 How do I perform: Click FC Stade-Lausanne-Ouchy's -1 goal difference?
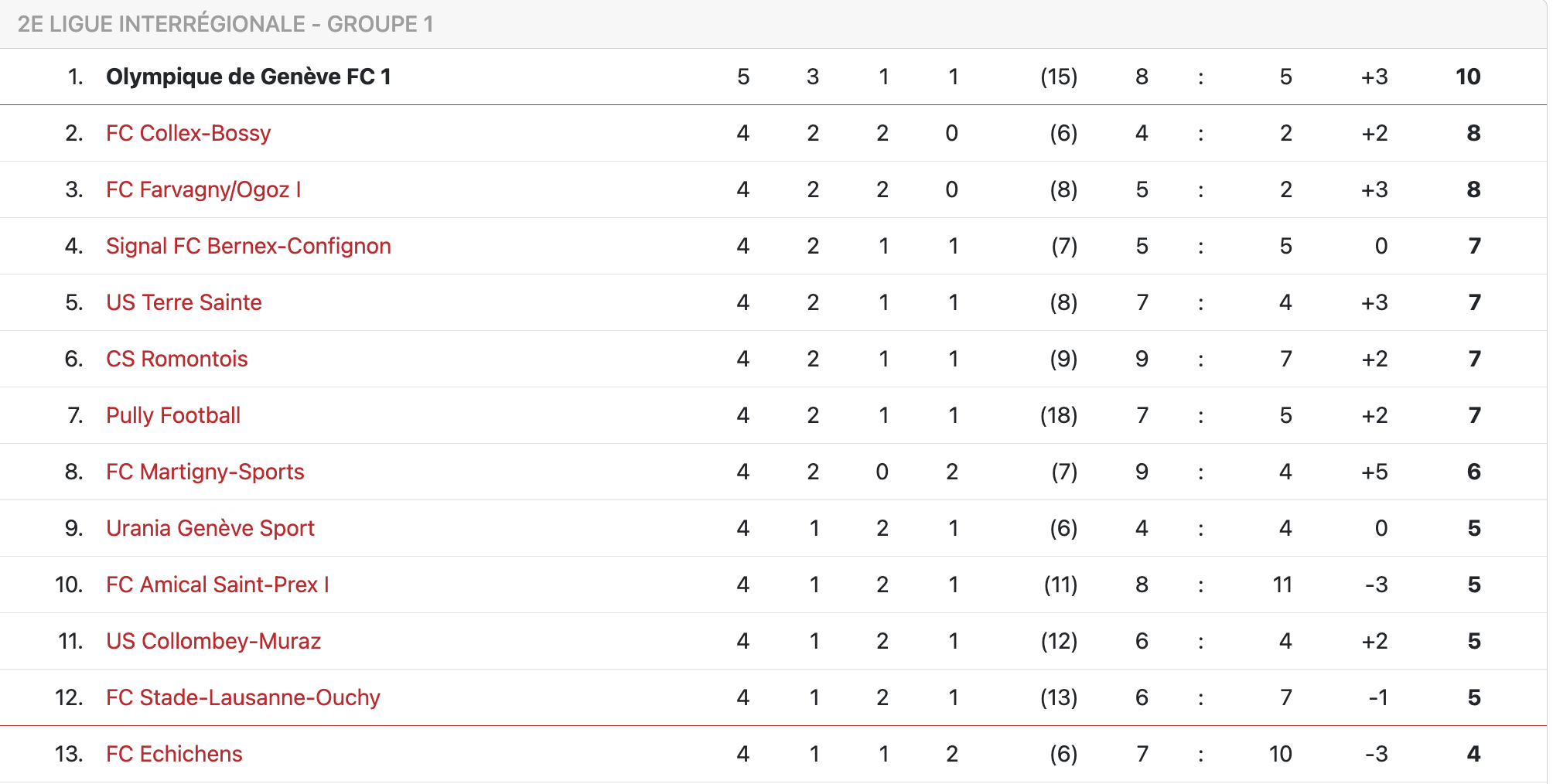pyautogui.click(x=1377, y=697)
